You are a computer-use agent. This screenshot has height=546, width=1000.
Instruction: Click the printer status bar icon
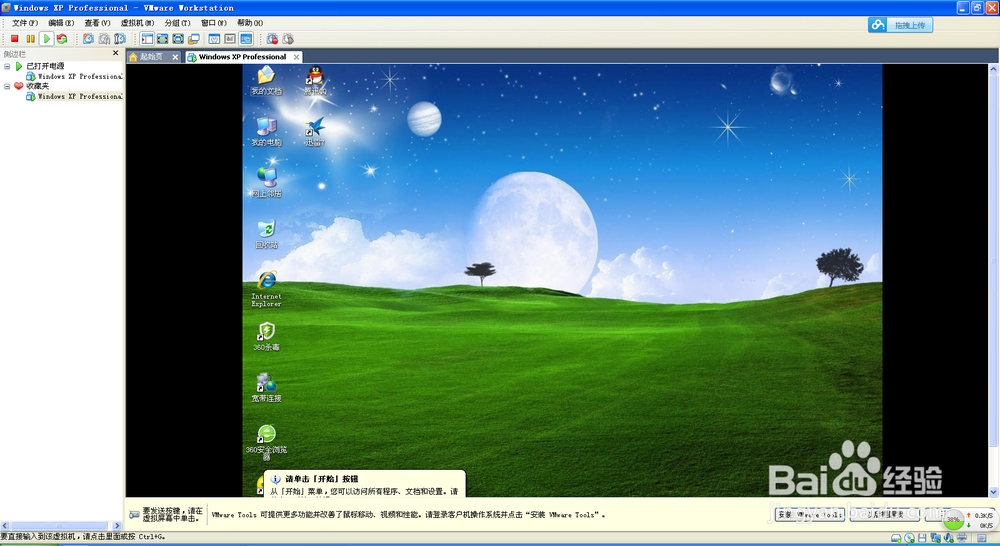(962, 538)
